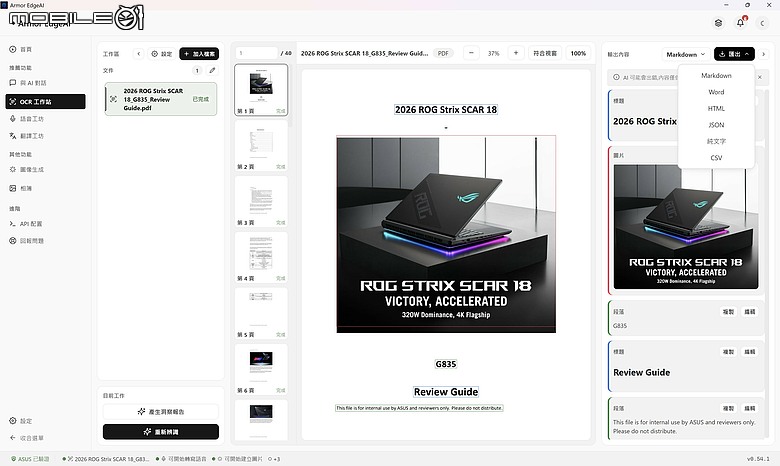Select page 6 thumbnail
Image resolution: width=780 pixels, height=466 pixels.
tap(261, 370)
